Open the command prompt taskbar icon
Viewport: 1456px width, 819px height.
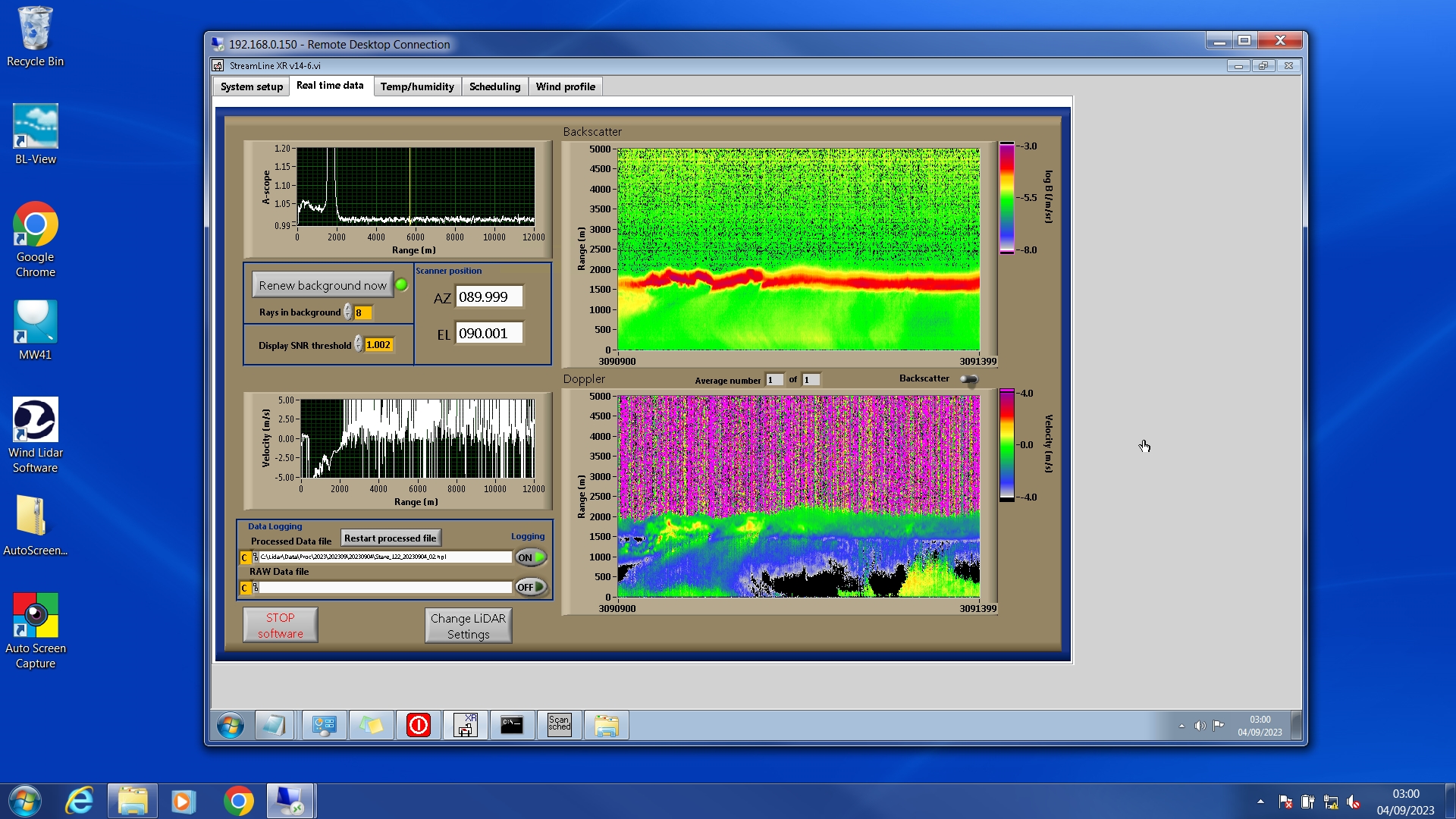(x=512, y=726)
